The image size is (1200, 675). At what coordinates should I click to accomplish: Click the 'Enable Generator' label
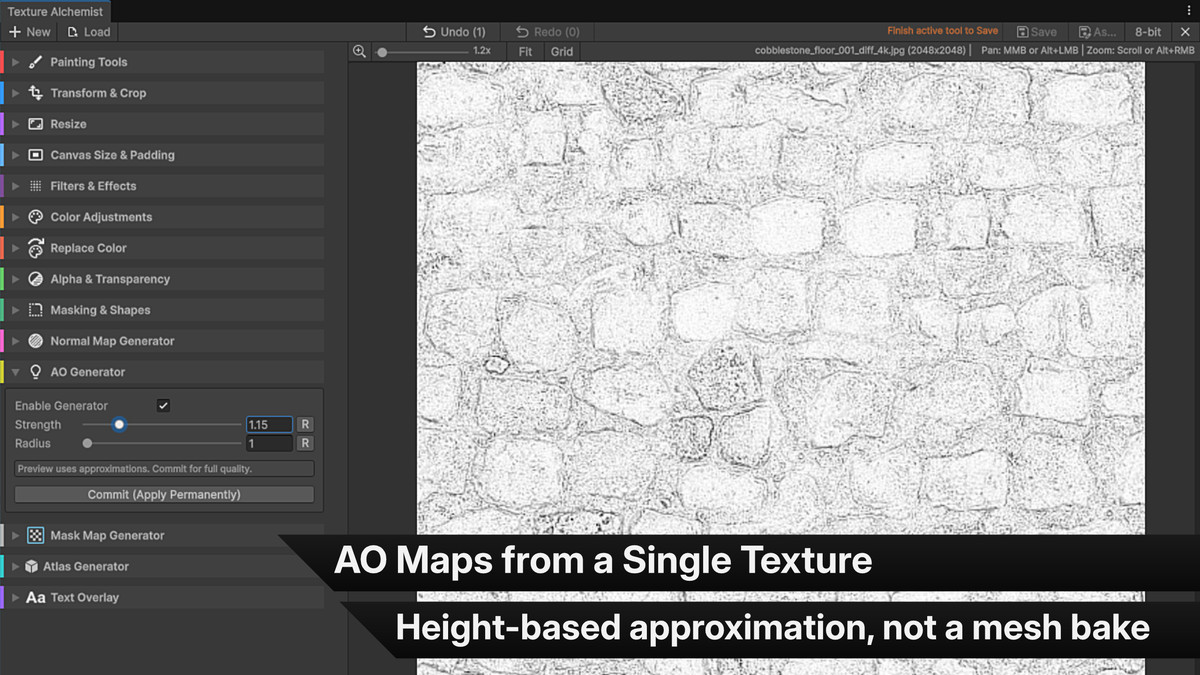click(x=61, y=405)
